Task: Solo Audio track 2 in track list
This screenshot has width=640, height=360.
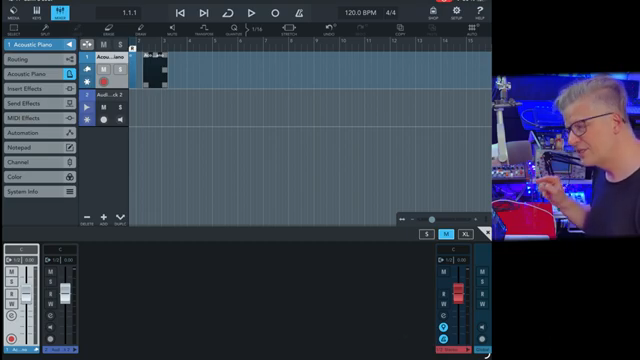Action: (120, 107)
